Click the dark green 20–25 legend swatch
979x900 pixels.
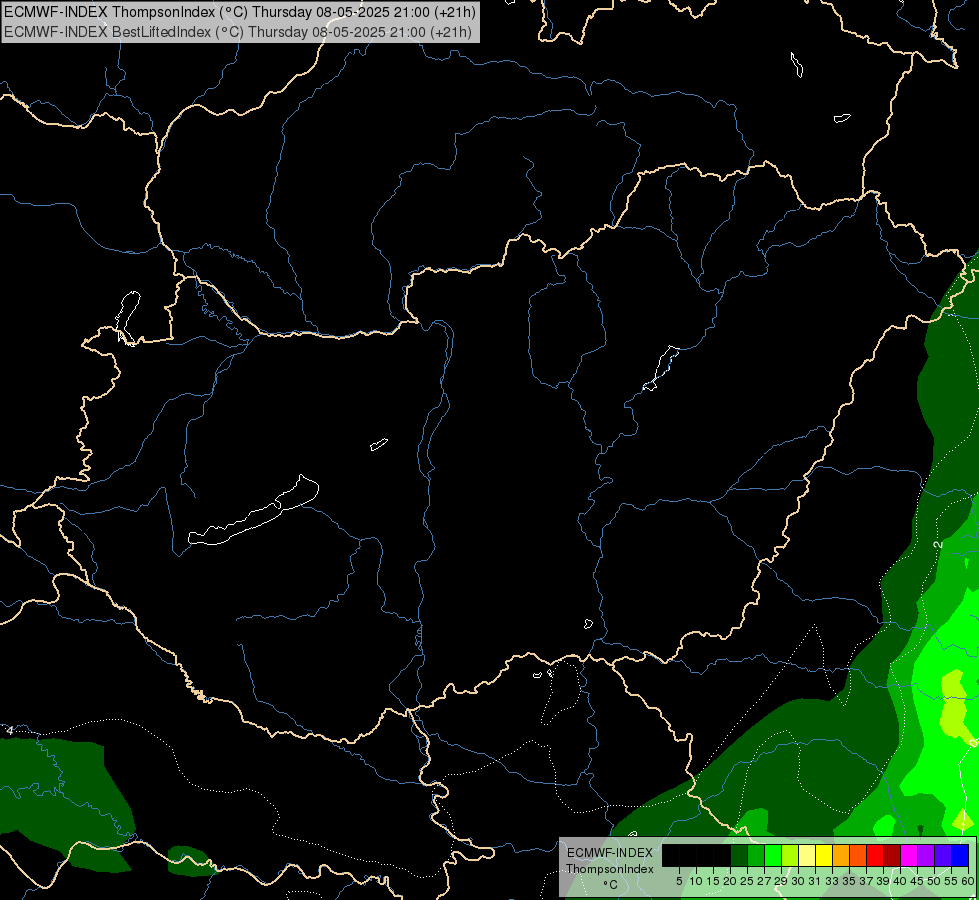point(739,855)
